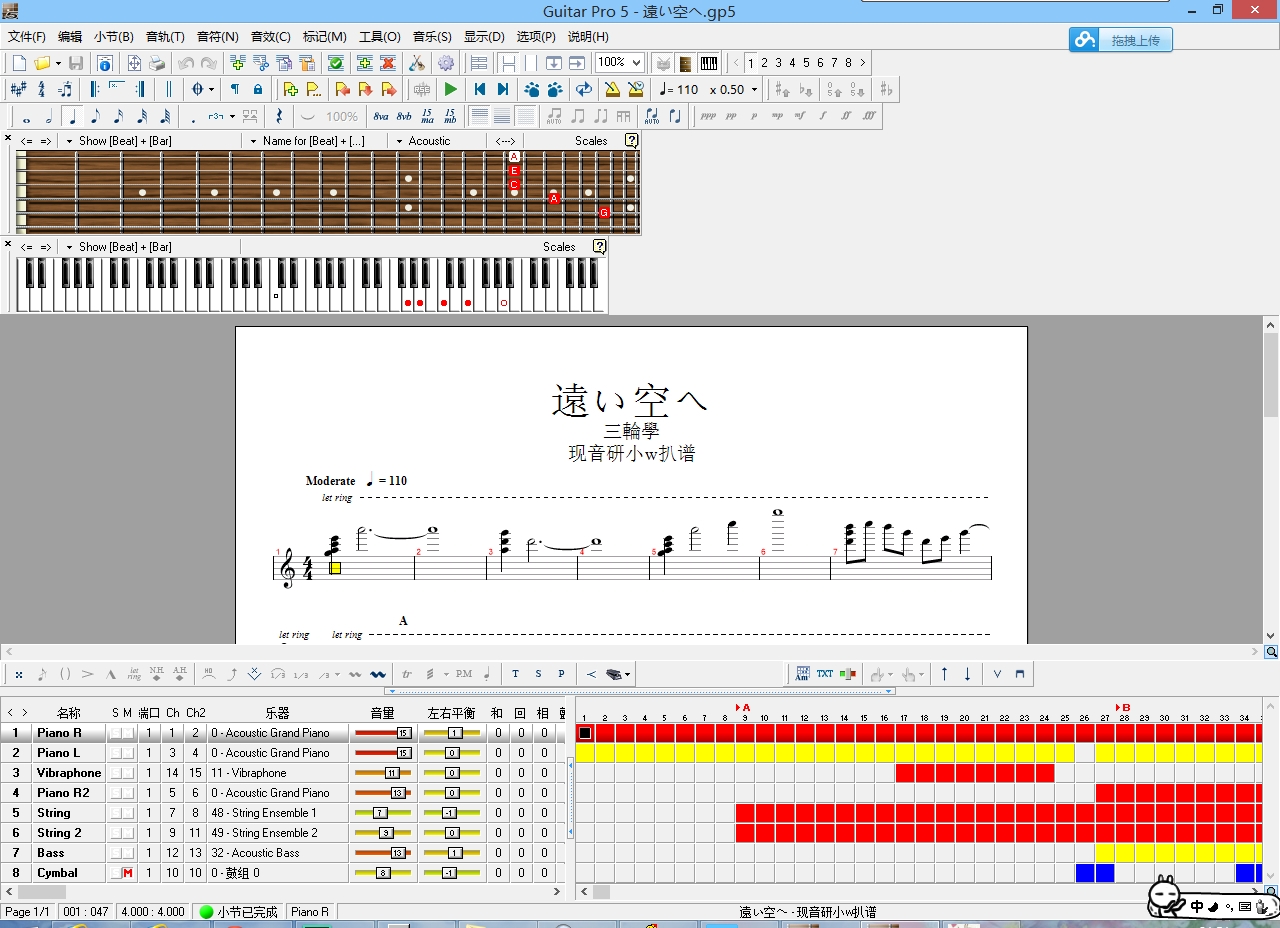This screenshot has width=1280, height=928.
Task: Adjust the Bass pan balance slider
Action: (x=452, y=853)
